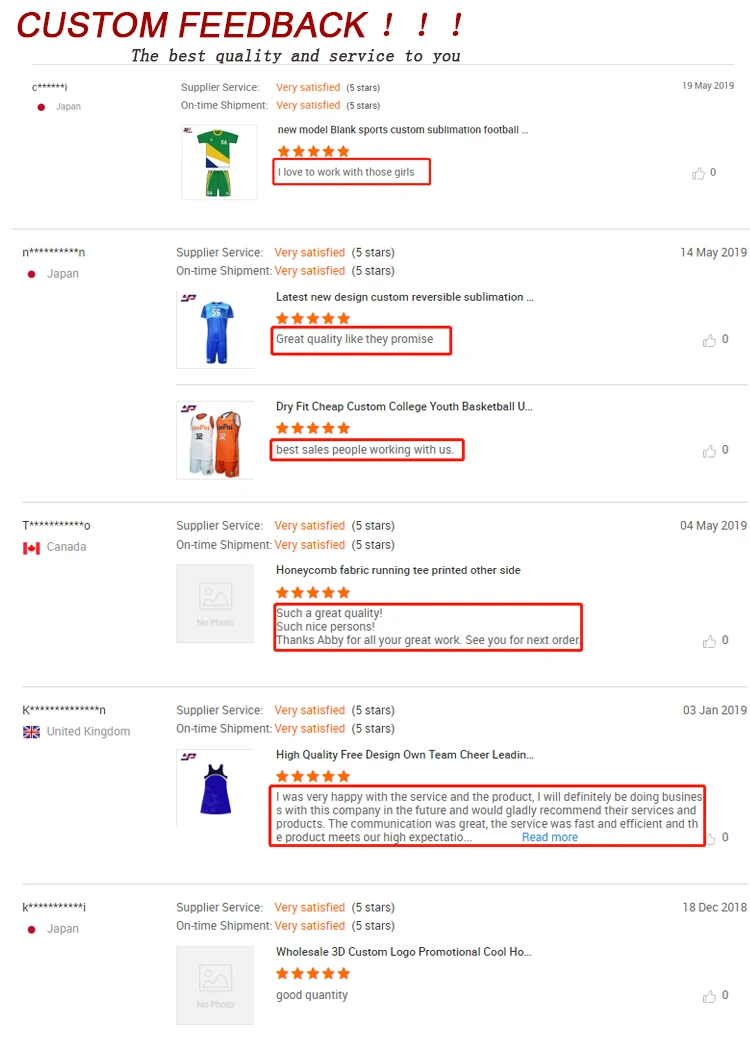
Task: Click thumbs-up on "Great quality like they promise" review
Action: (x=709, y=340)
